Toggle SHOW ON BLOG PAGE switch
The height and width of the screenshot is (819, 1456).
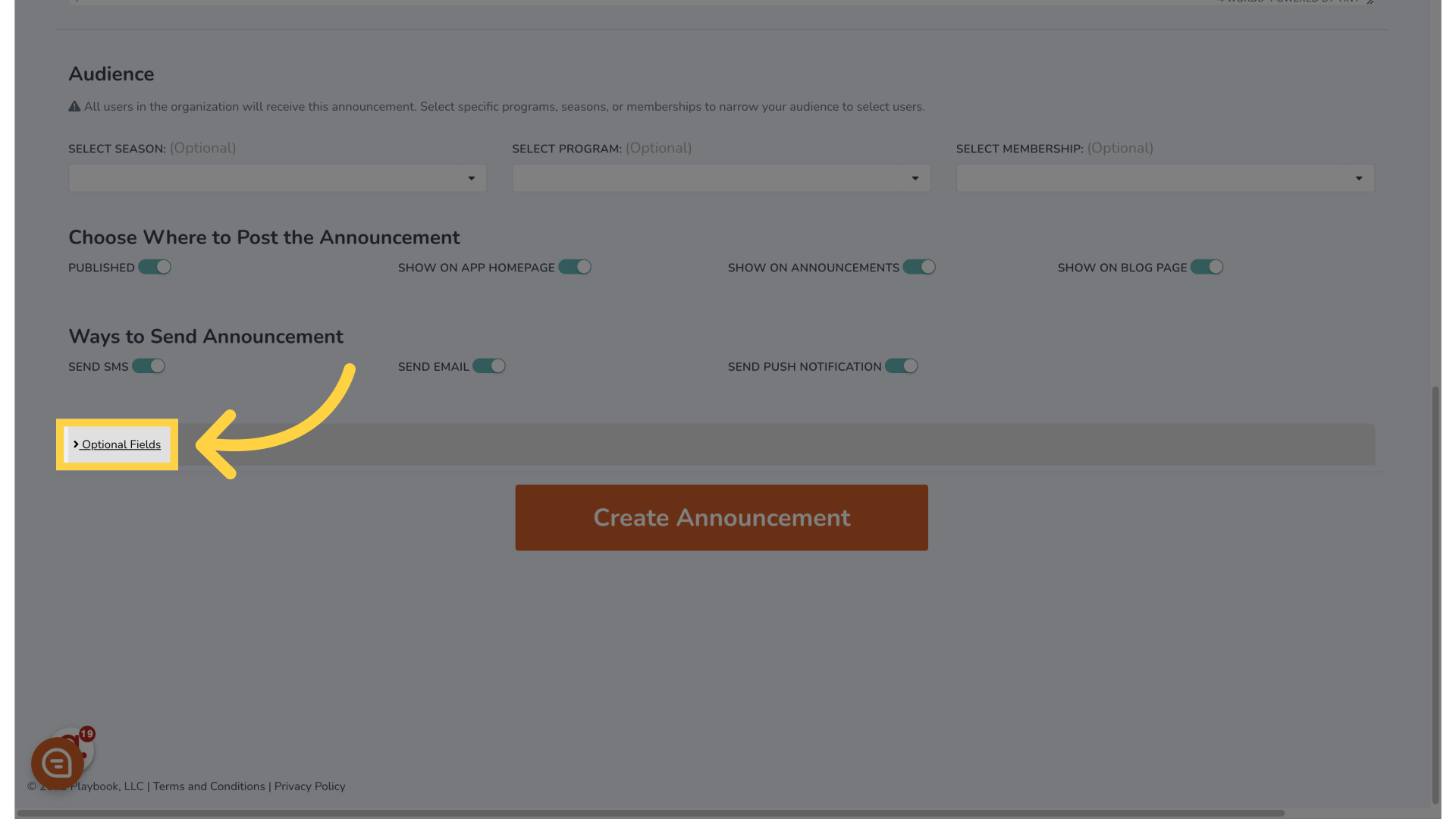1207,267
